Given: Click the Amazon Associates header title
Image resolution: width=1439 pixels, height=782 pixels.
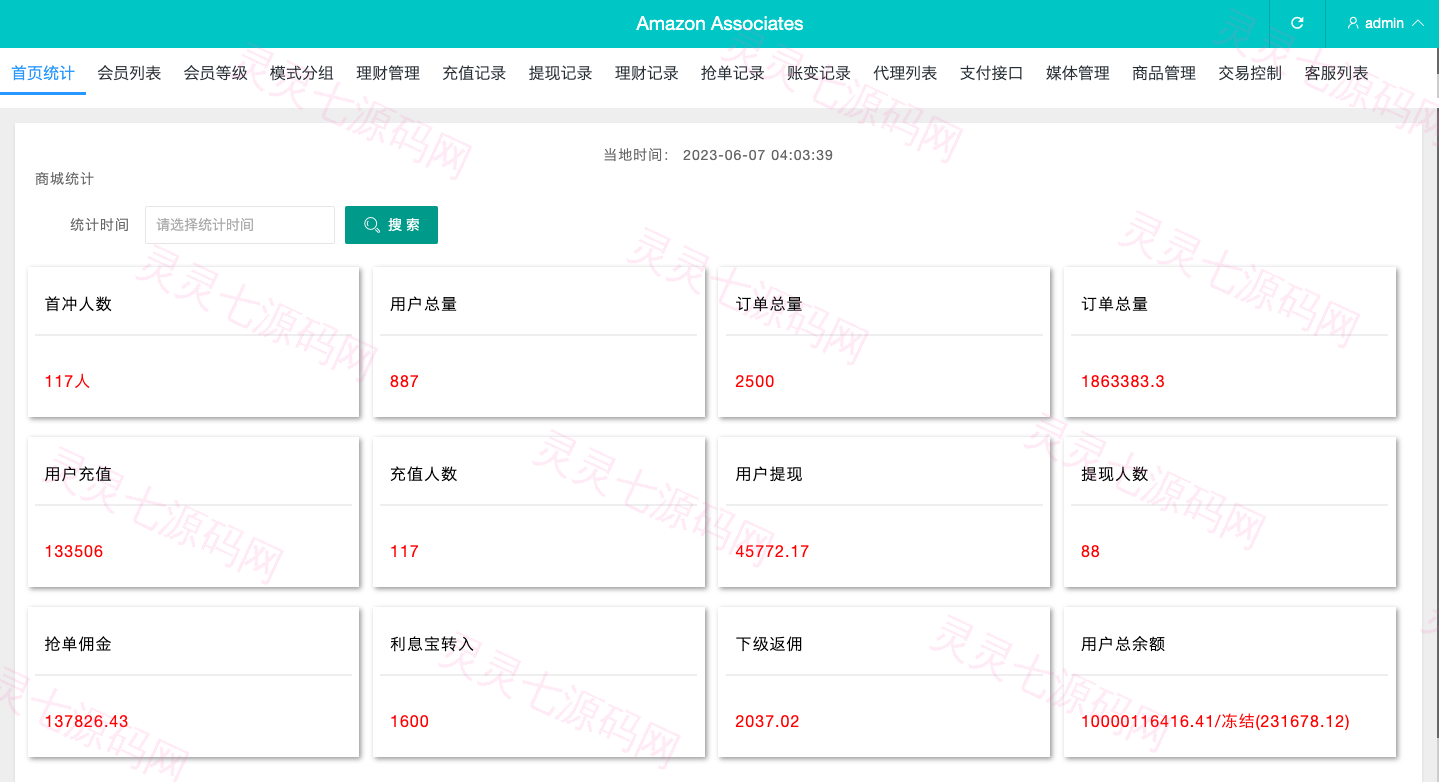Looking at the screenshot, I should (720, 24).
